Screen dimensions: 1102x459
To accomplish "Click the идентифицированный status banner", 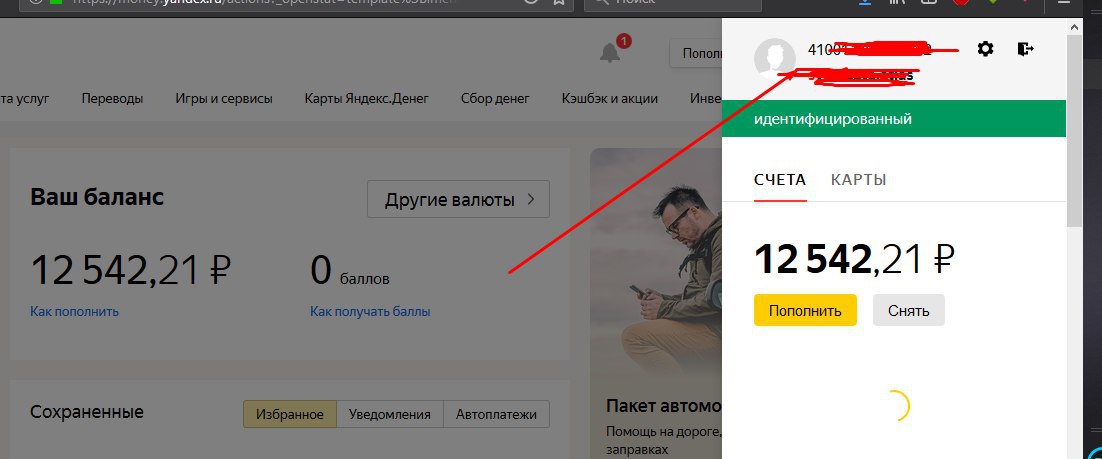I will coord(894,119).
